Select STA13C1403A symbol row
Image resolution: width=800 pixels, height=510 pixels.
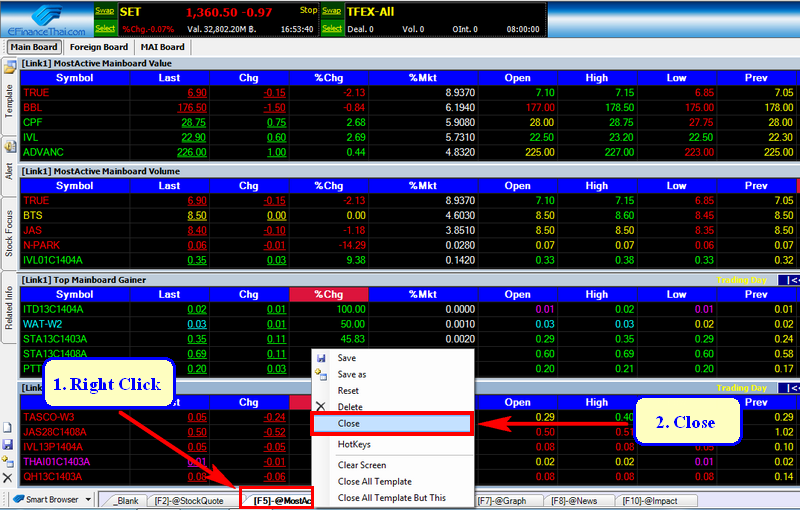tap(55, 339)
